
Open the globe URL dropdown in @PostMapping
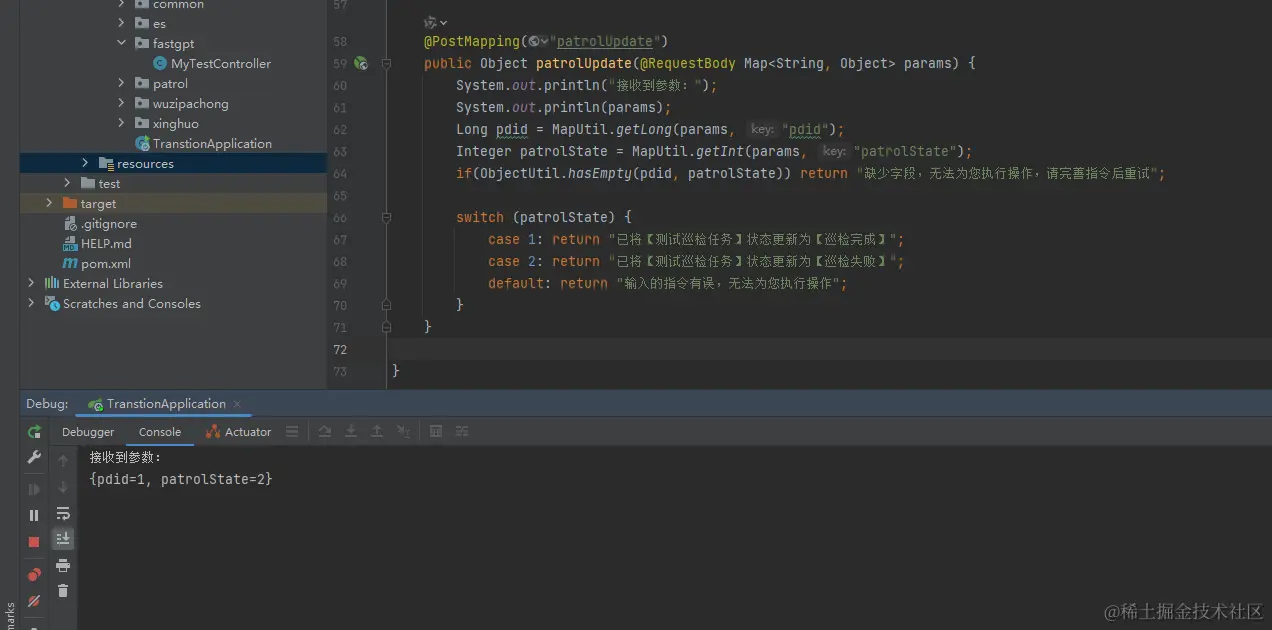tap(539, 42)
